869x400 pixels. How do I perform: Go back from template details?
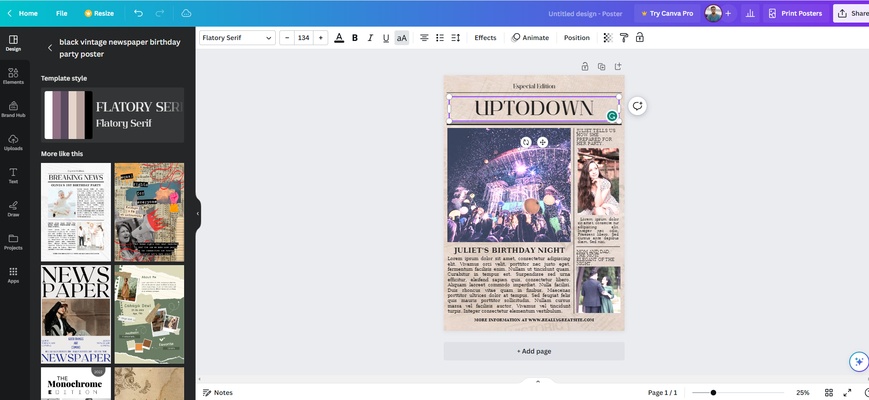(x=50, y=48)
